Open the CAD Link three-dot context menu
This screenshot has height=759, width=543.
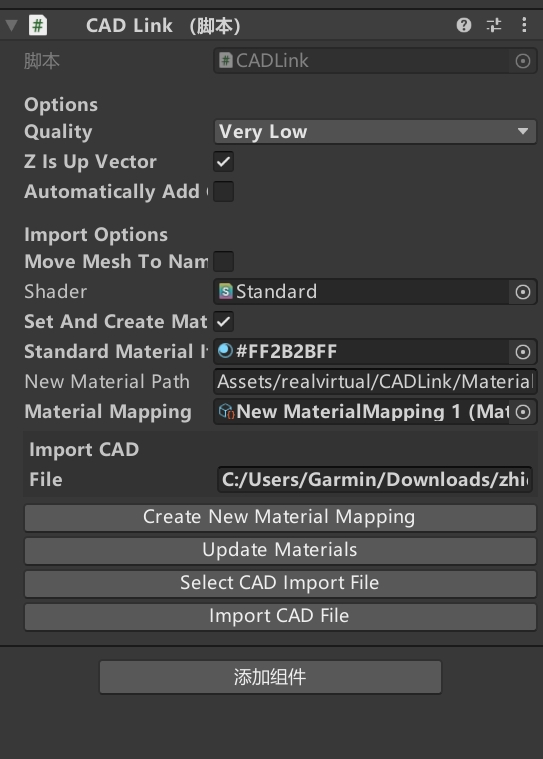tap(524, 25)
